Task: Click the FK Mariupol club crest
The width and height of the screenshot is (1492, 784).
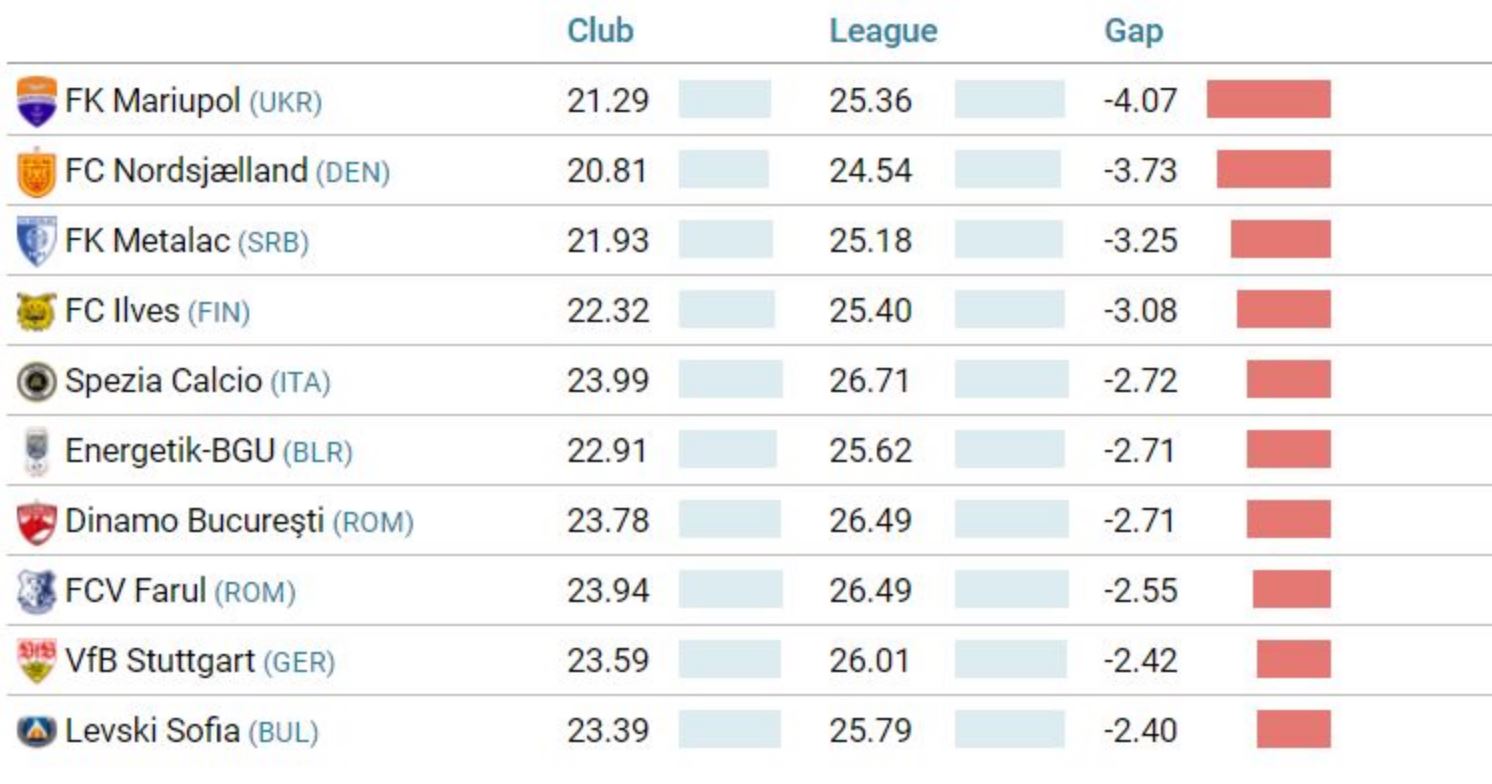Action: [x=37, y=102]
